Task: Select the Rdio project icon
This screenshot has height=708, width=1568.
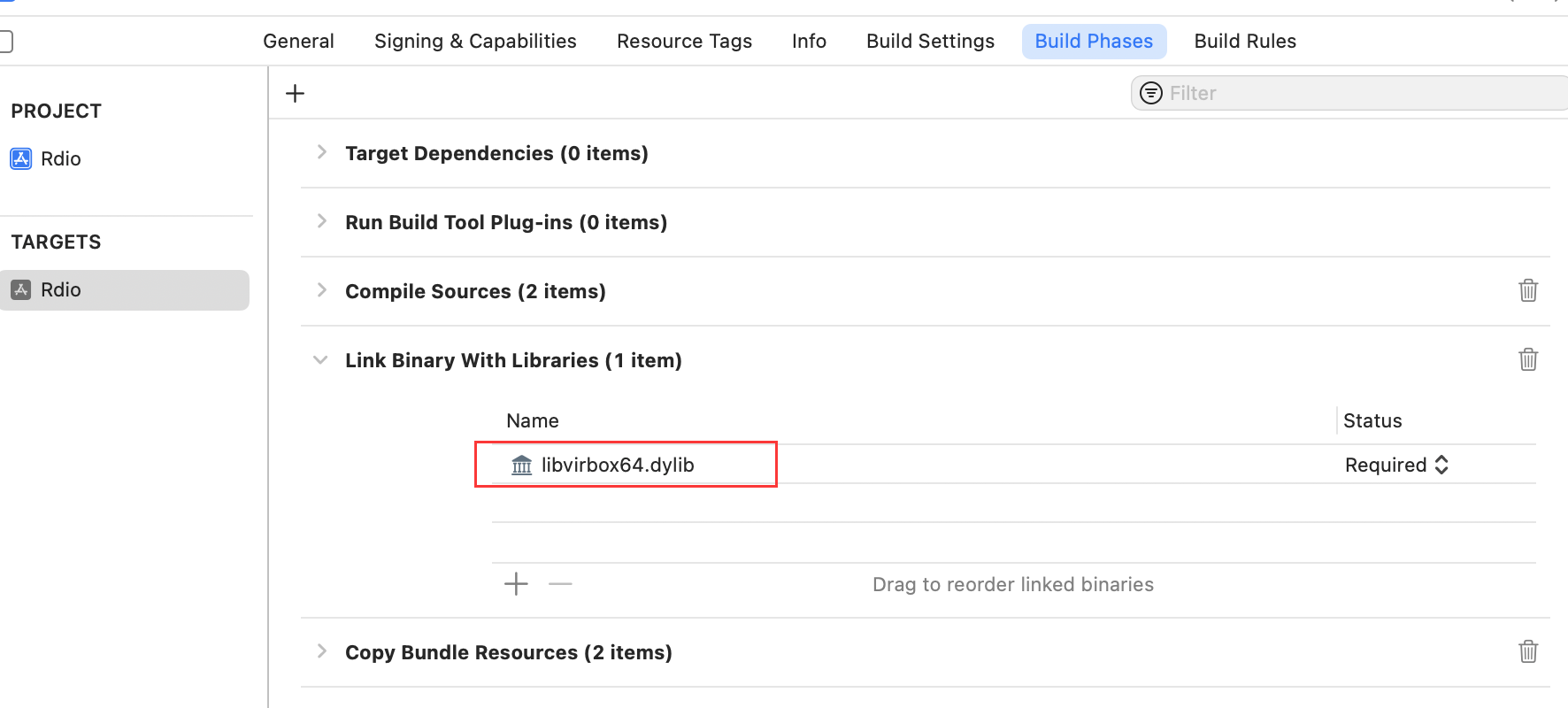Action: pyautogui.click(x=21, y=158)
